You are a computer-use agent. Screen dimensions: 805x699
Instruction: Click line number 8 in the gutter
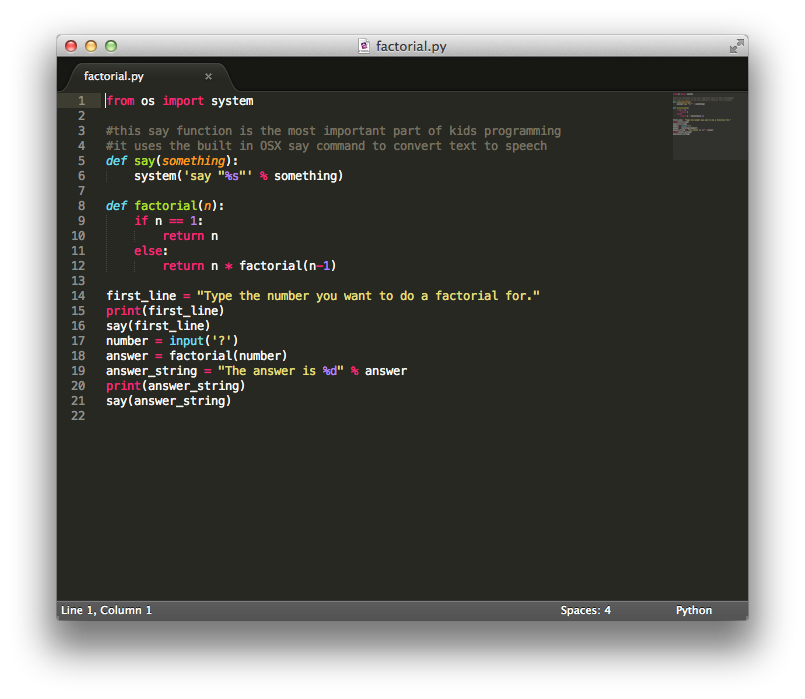point(81,206)
